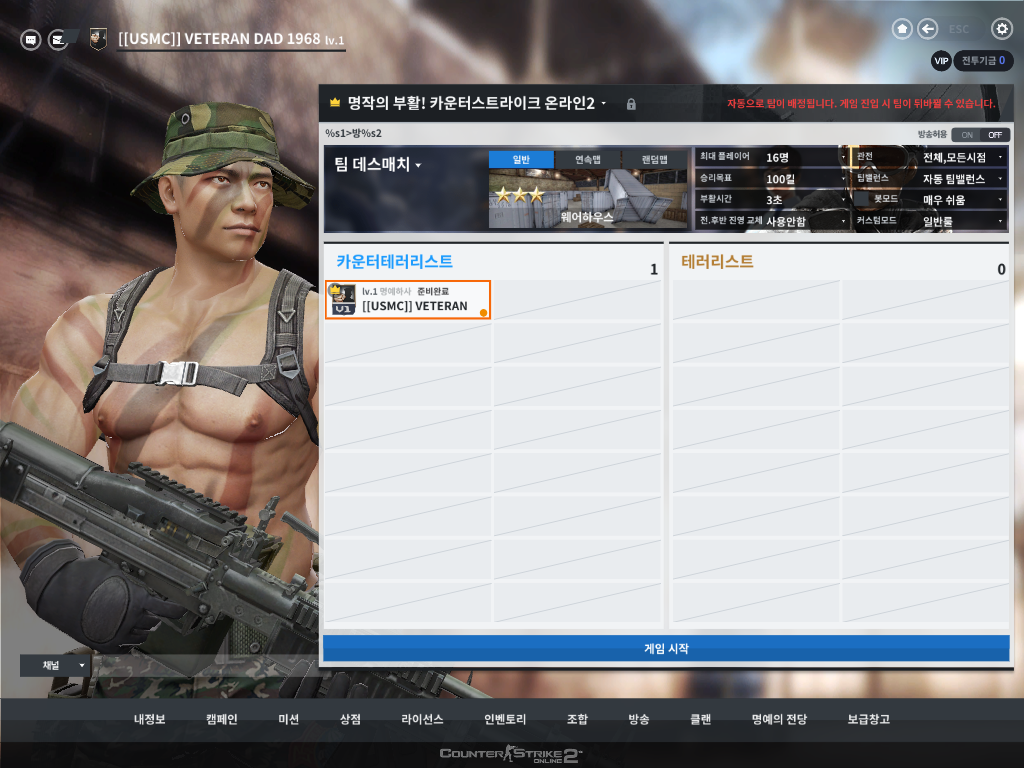1024x768 pixels.
Task: Click first empty Terrorist team slot
Action: coord(756,300)
